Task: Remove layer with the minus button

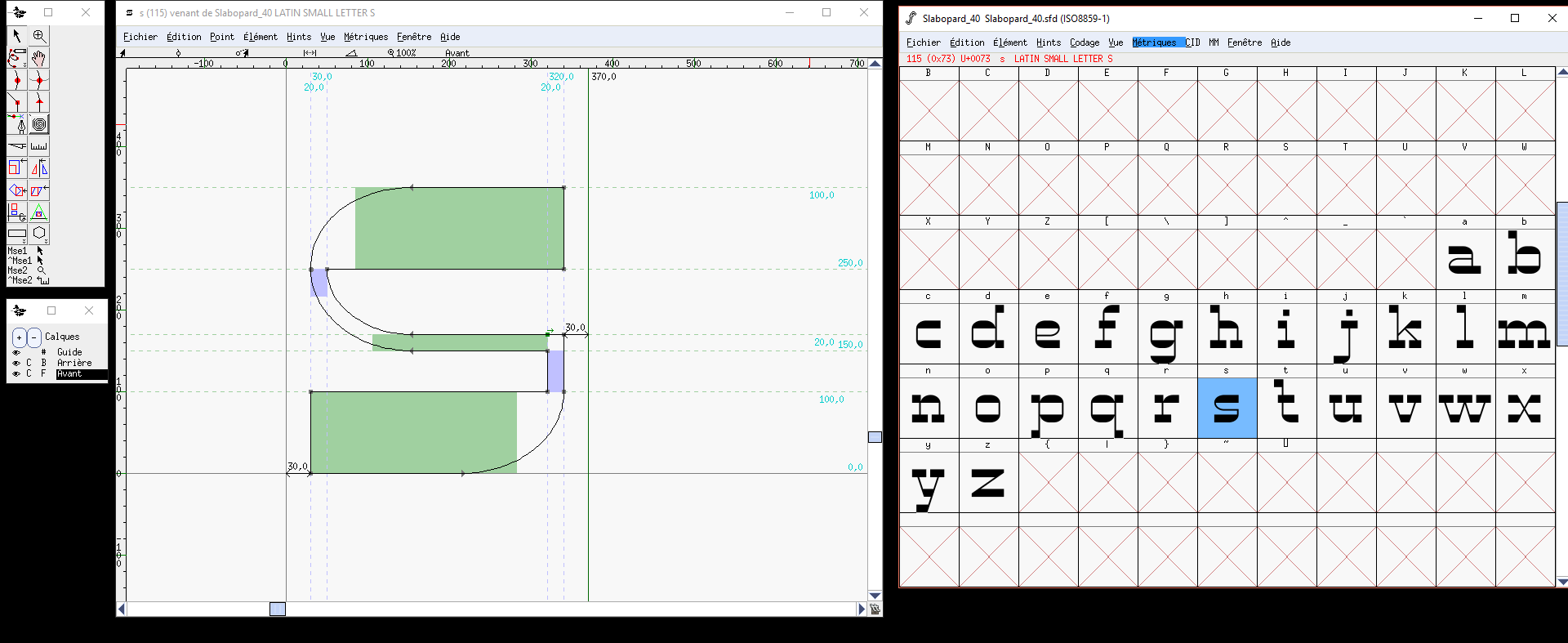Action: 33,337
